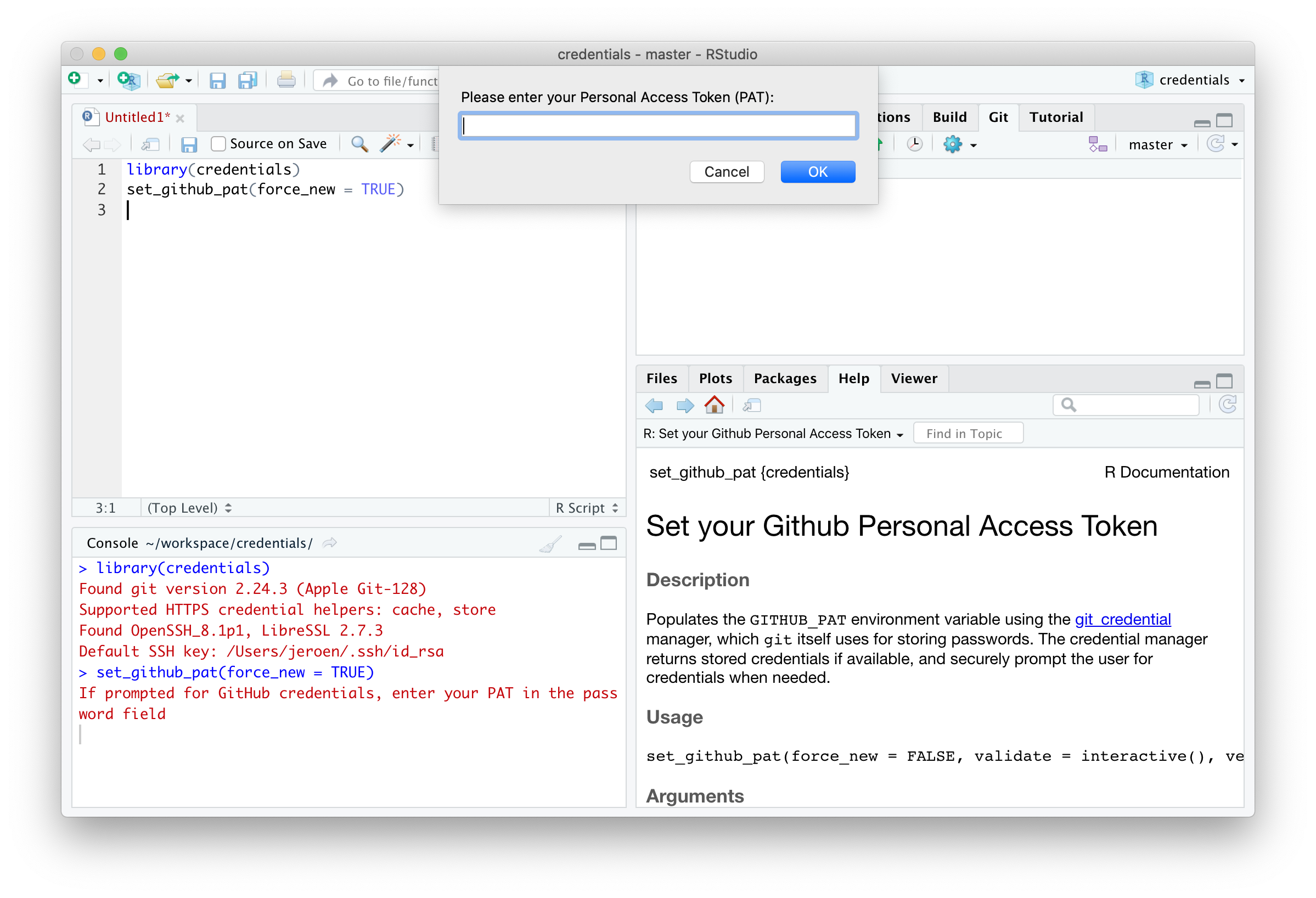Viewport: 1316px width, 898px height.
Task: Enable the Source on Save checkbox
Action: 218,144
